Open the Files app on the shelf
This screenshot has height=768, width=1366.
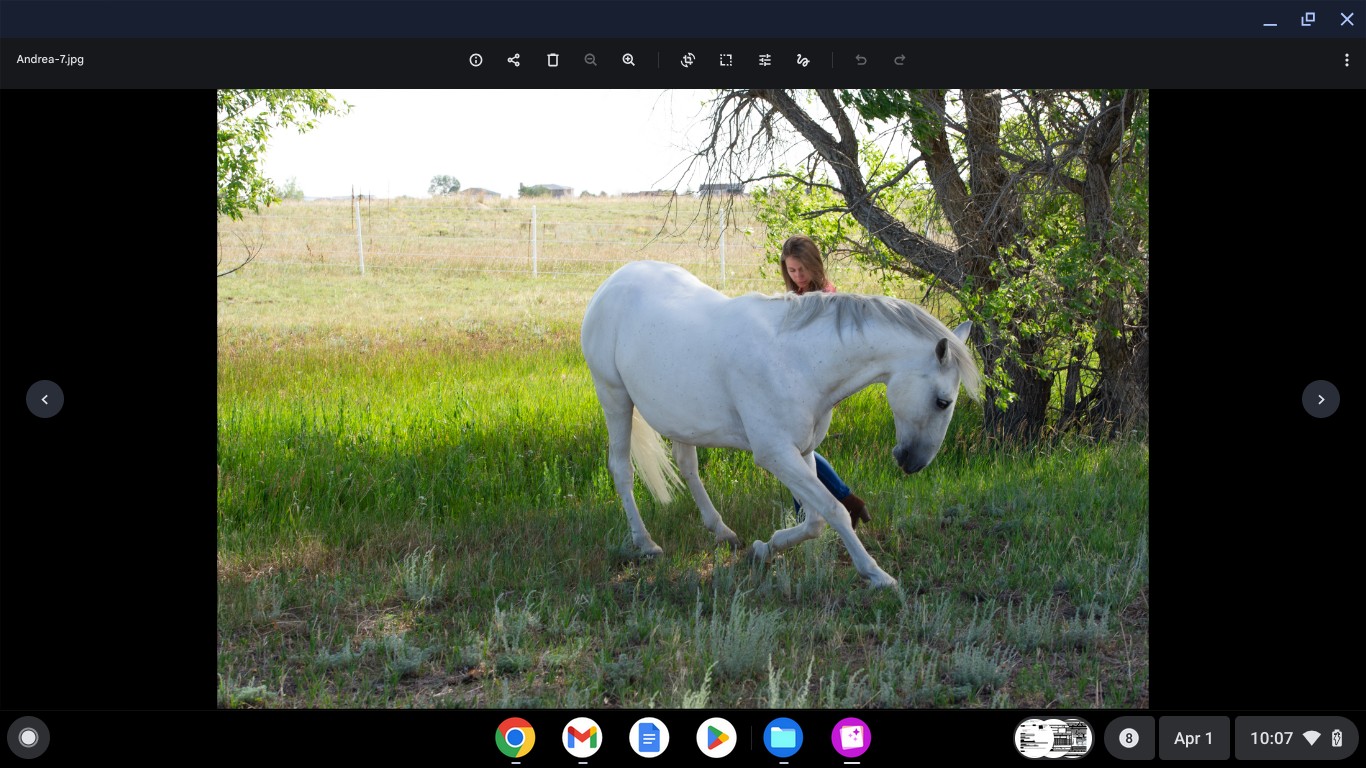tap(783, 738)
